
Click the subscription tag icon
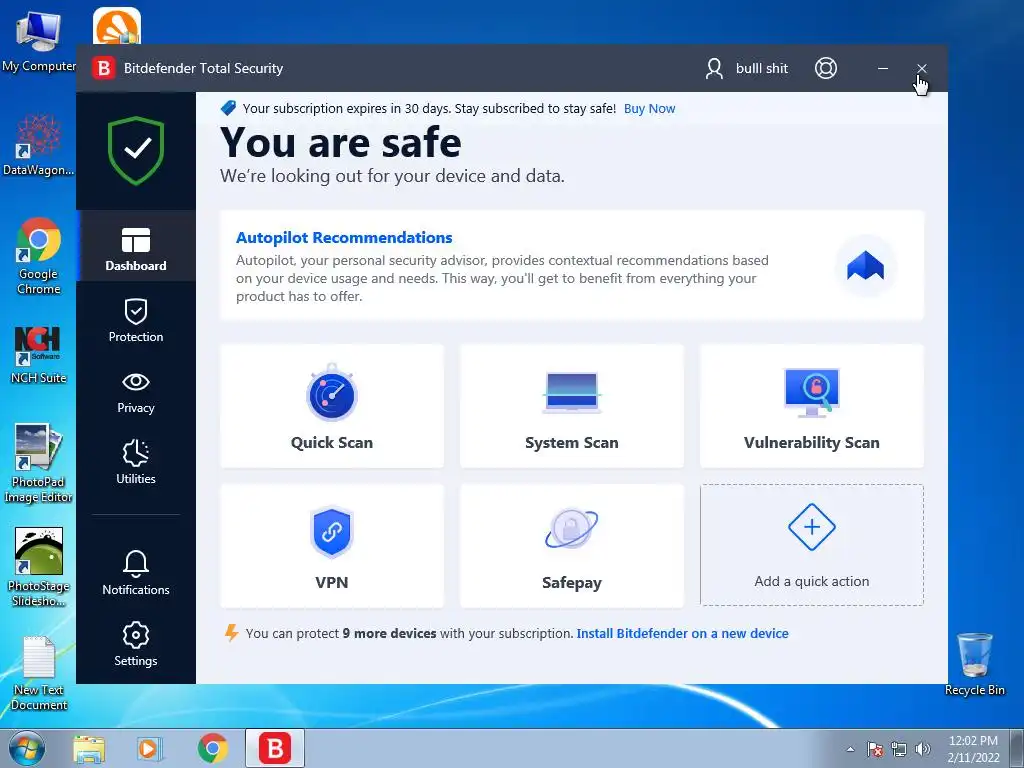229,108
